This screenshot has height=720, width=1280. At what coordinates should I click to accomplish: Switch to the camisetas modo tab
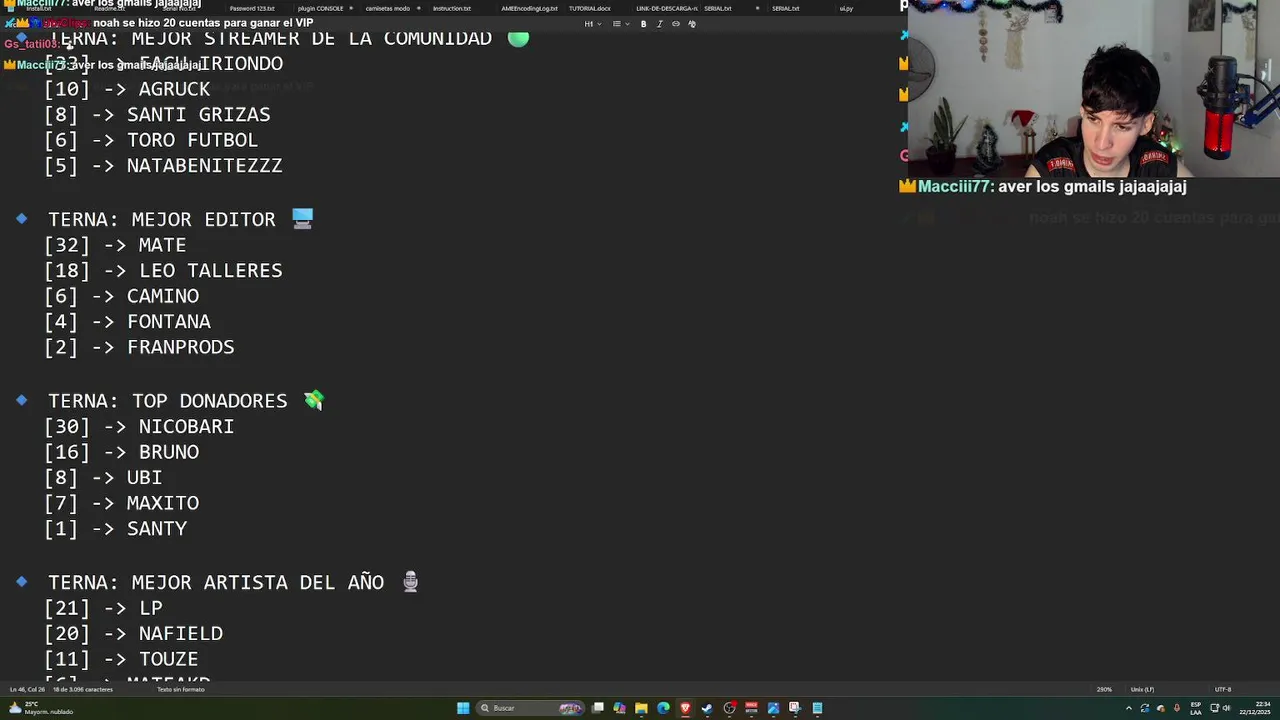click(388, 8)
